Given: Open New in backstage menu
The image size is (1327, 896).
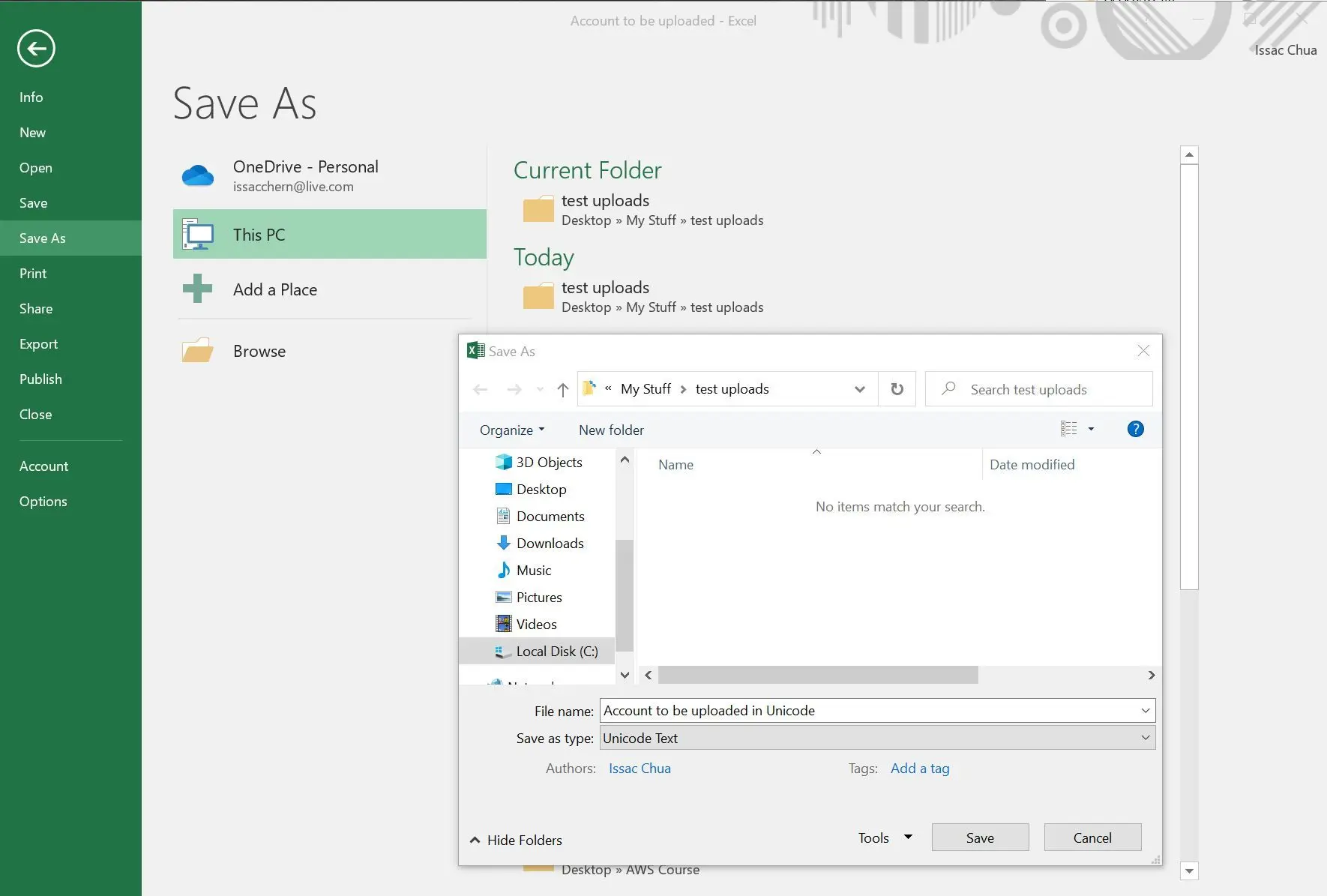Looking at the screenshot, I should 33,132.
